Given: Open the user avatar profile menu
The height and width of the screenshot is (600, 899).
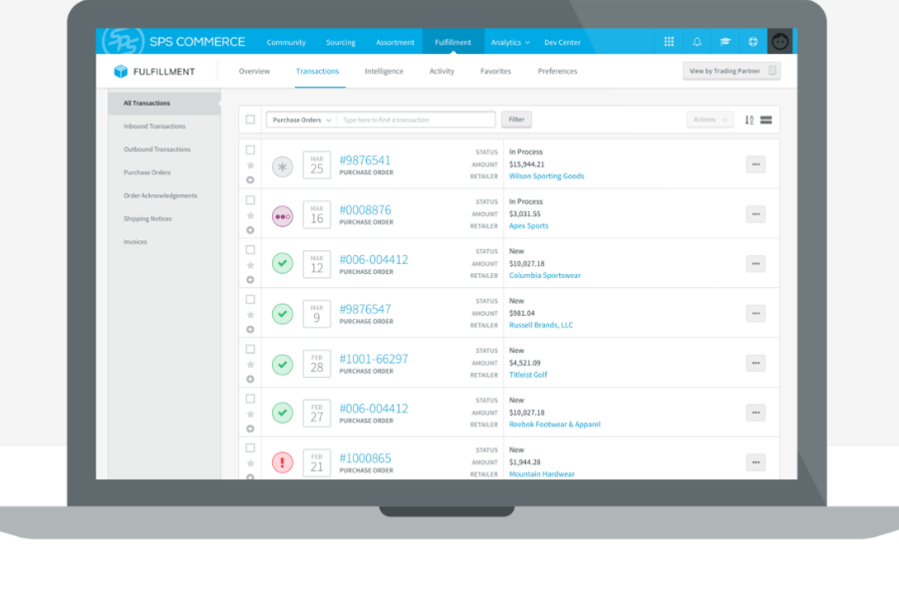Looking at the screenshot, I should [780, 42].
